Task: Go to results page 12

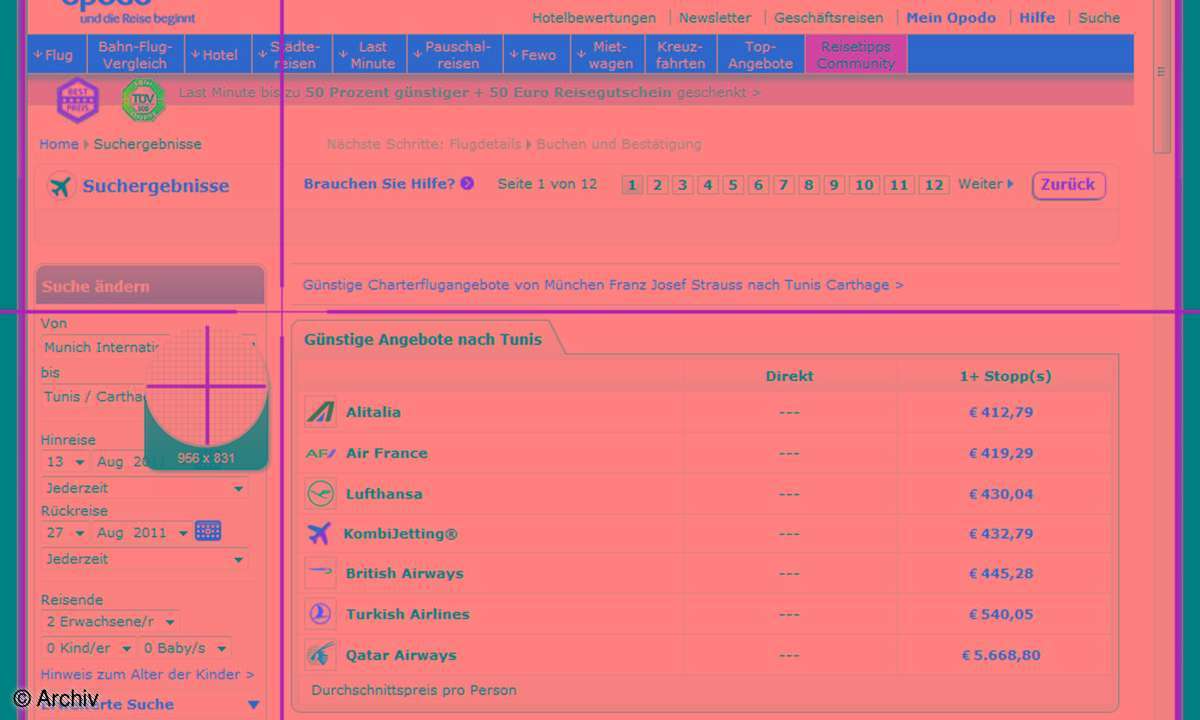Action: (x=934, y=185)
